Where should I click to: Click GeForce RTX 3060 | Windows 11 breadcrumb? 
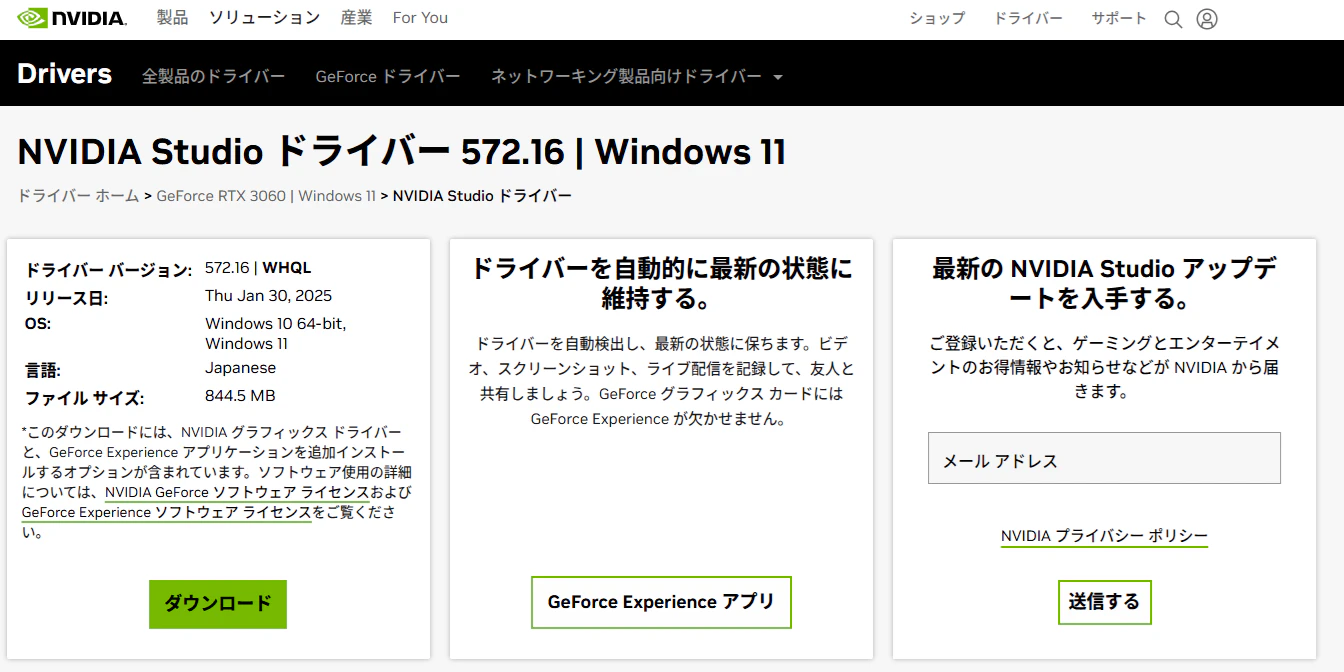[266, 196]
